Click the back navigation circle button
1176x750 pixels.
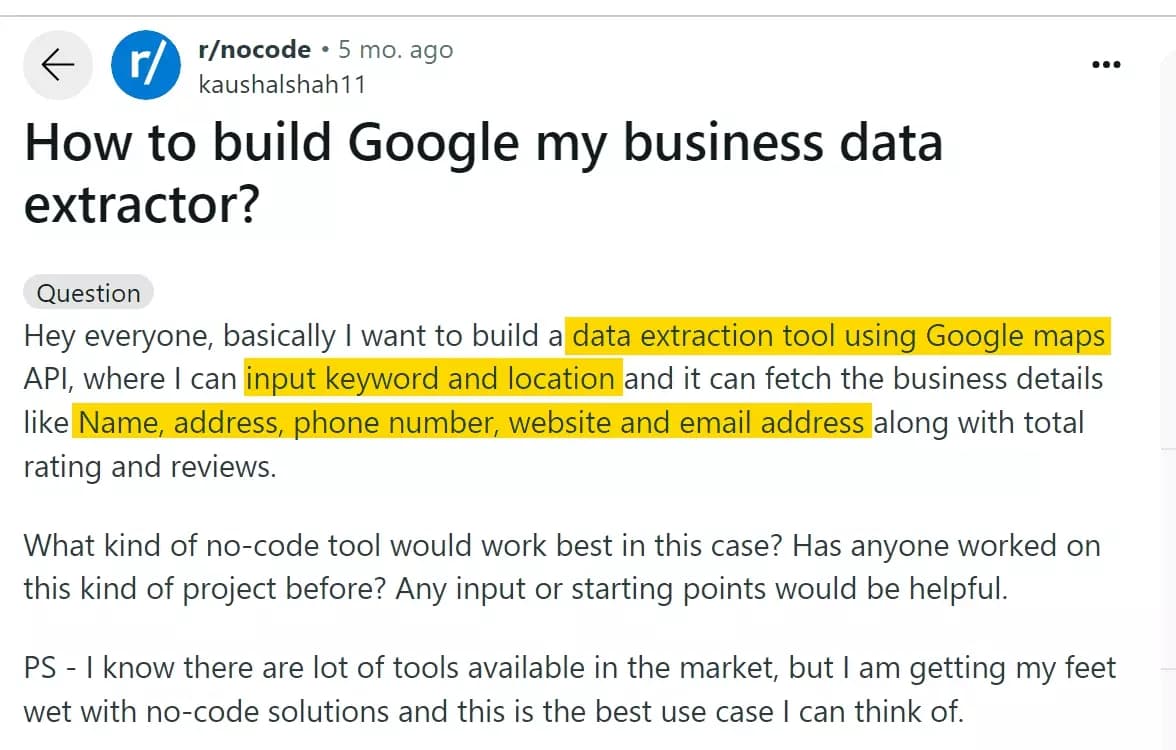point(57,64)
